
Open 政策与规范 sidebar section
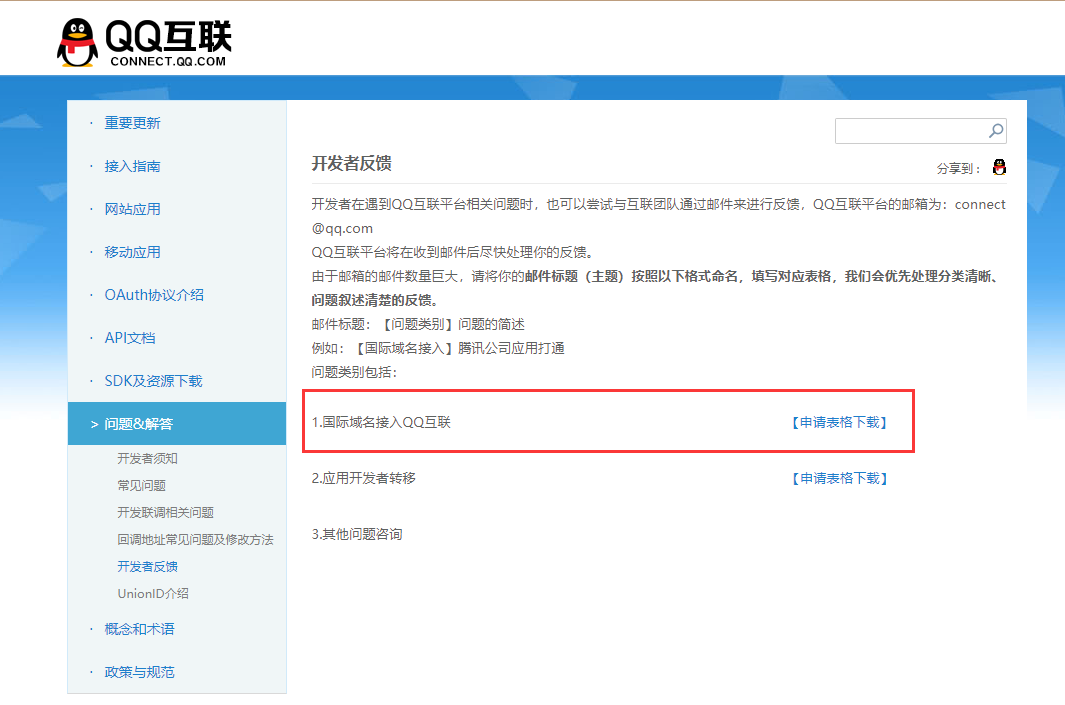[x=139, y=672]
